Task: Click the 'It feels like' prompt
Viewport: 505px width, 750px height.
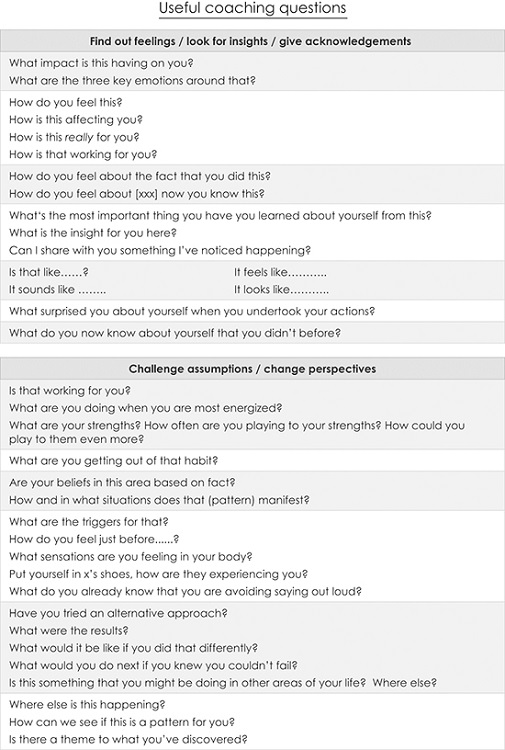Action: pos(280,272)
